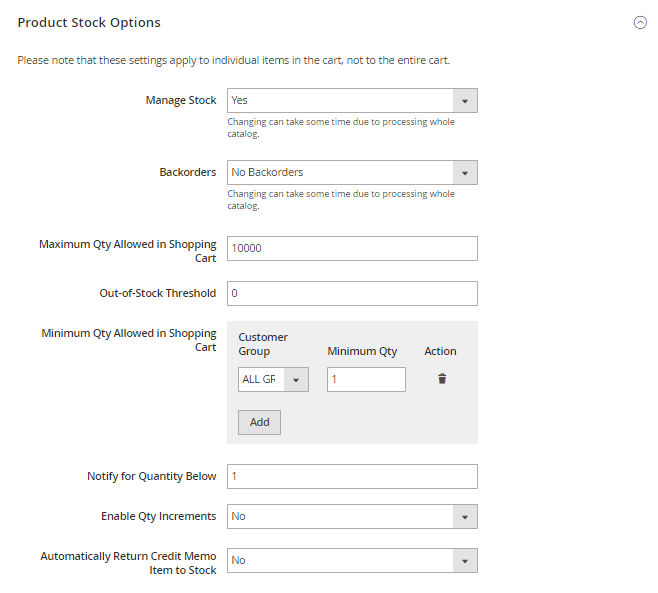Viewport: 658px width, 593px height.
Task: Click the Add button for minimum qty
Action: (x=259, y=422)
